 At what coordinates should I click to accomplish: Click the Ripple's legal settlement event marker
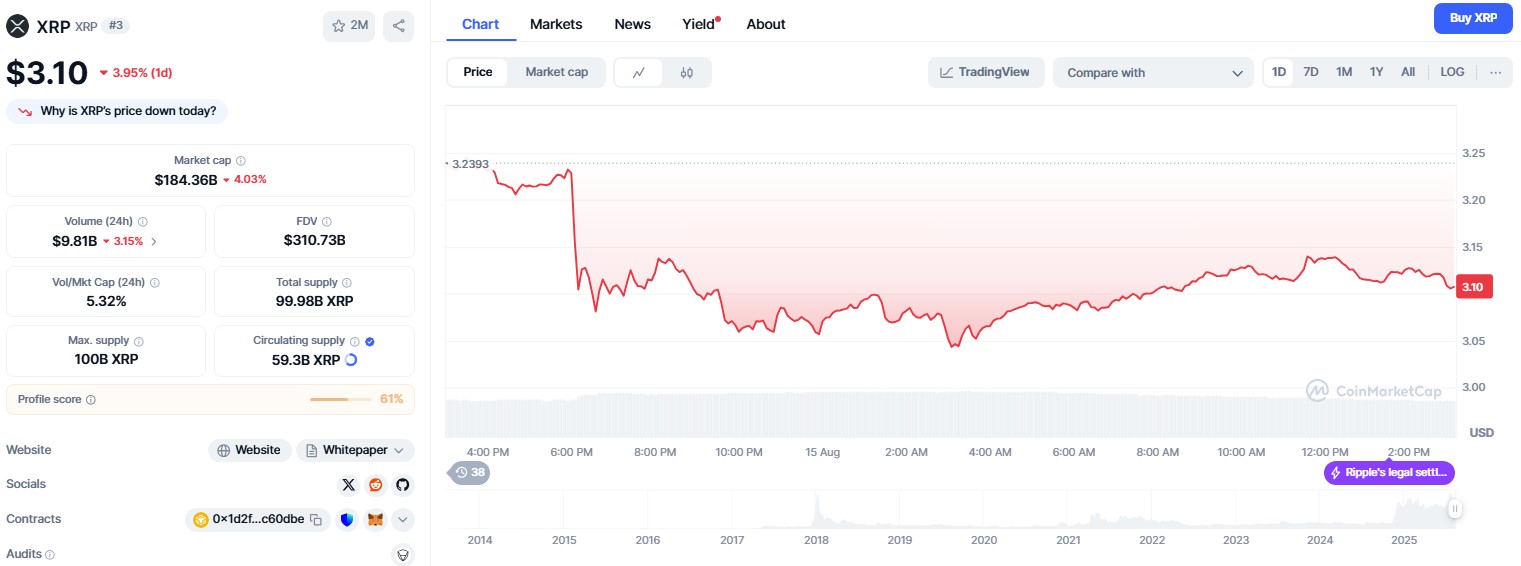[x=1389, y=472]
